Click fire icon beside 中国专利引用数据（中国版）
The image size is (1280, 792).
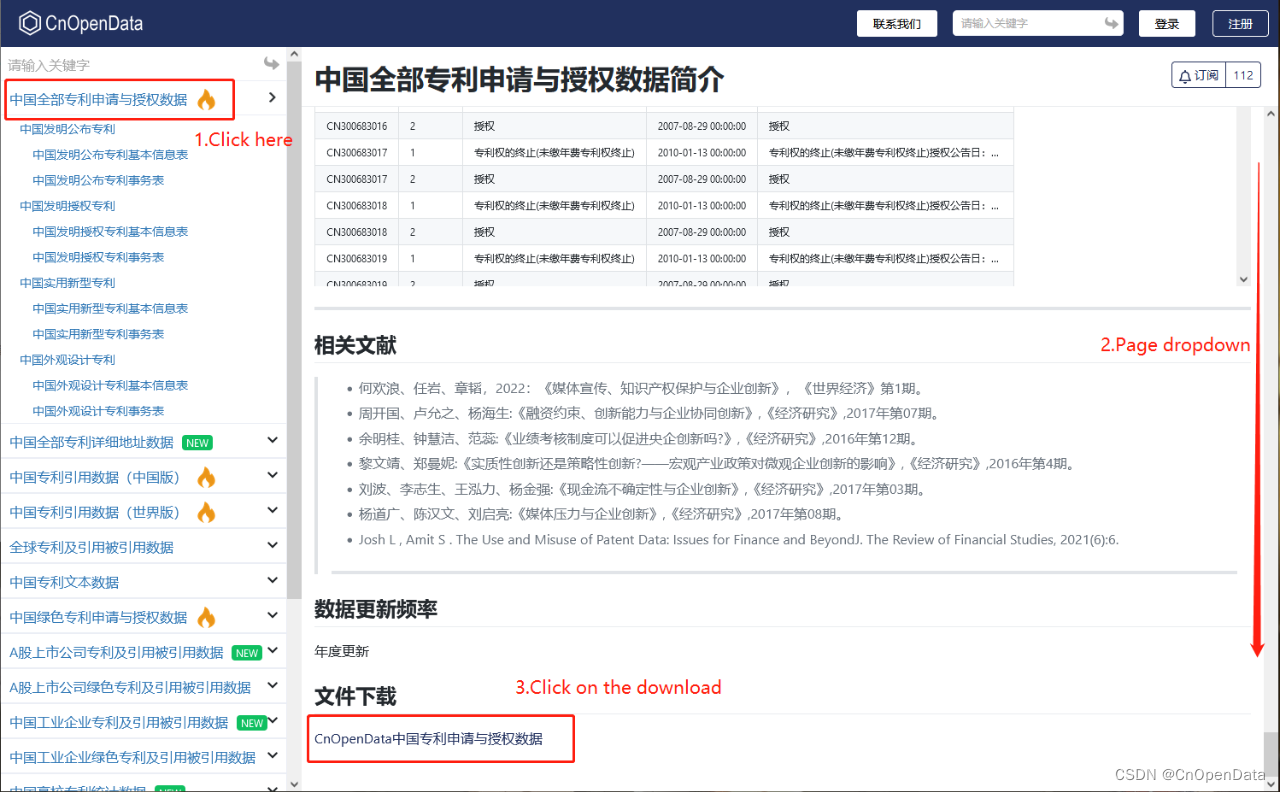point(206,477)
